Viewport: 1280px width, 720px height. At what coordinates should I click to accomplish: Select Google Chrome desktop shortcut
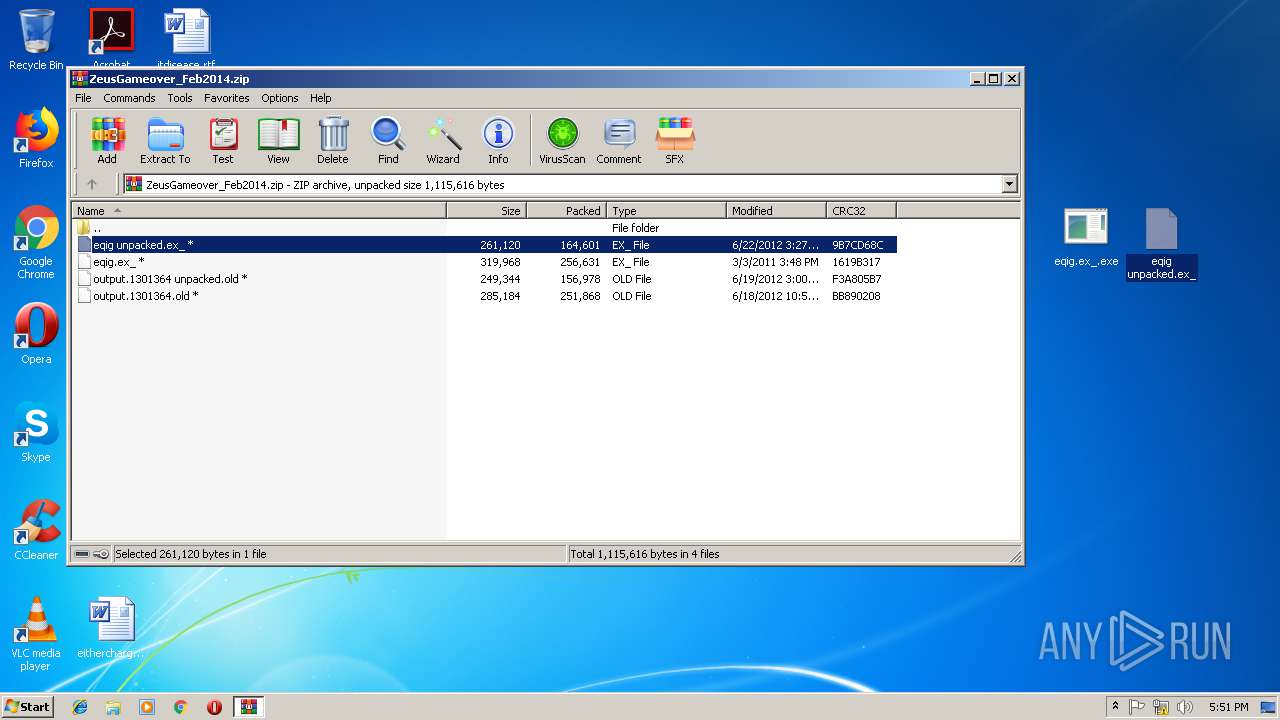[36, 243]
